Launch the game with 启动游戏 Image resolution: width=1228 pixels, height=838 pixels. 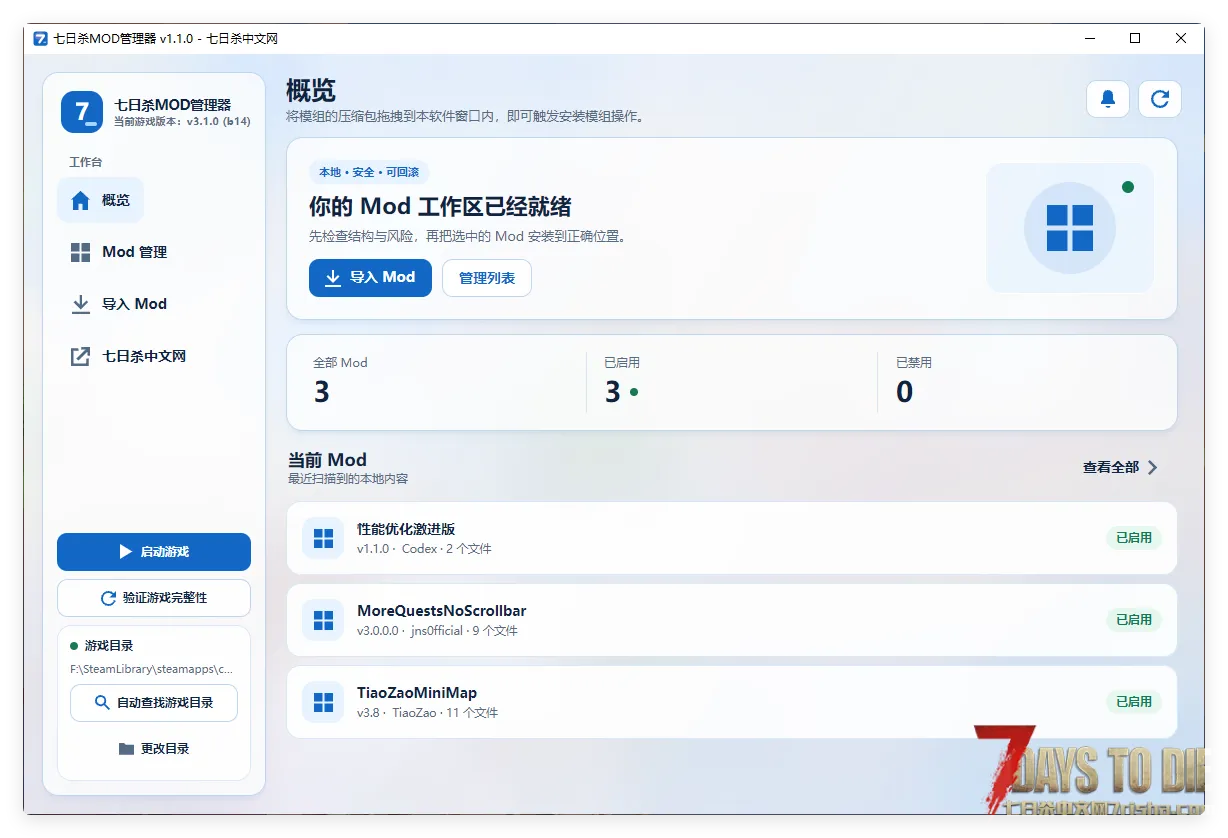[154, 552]
